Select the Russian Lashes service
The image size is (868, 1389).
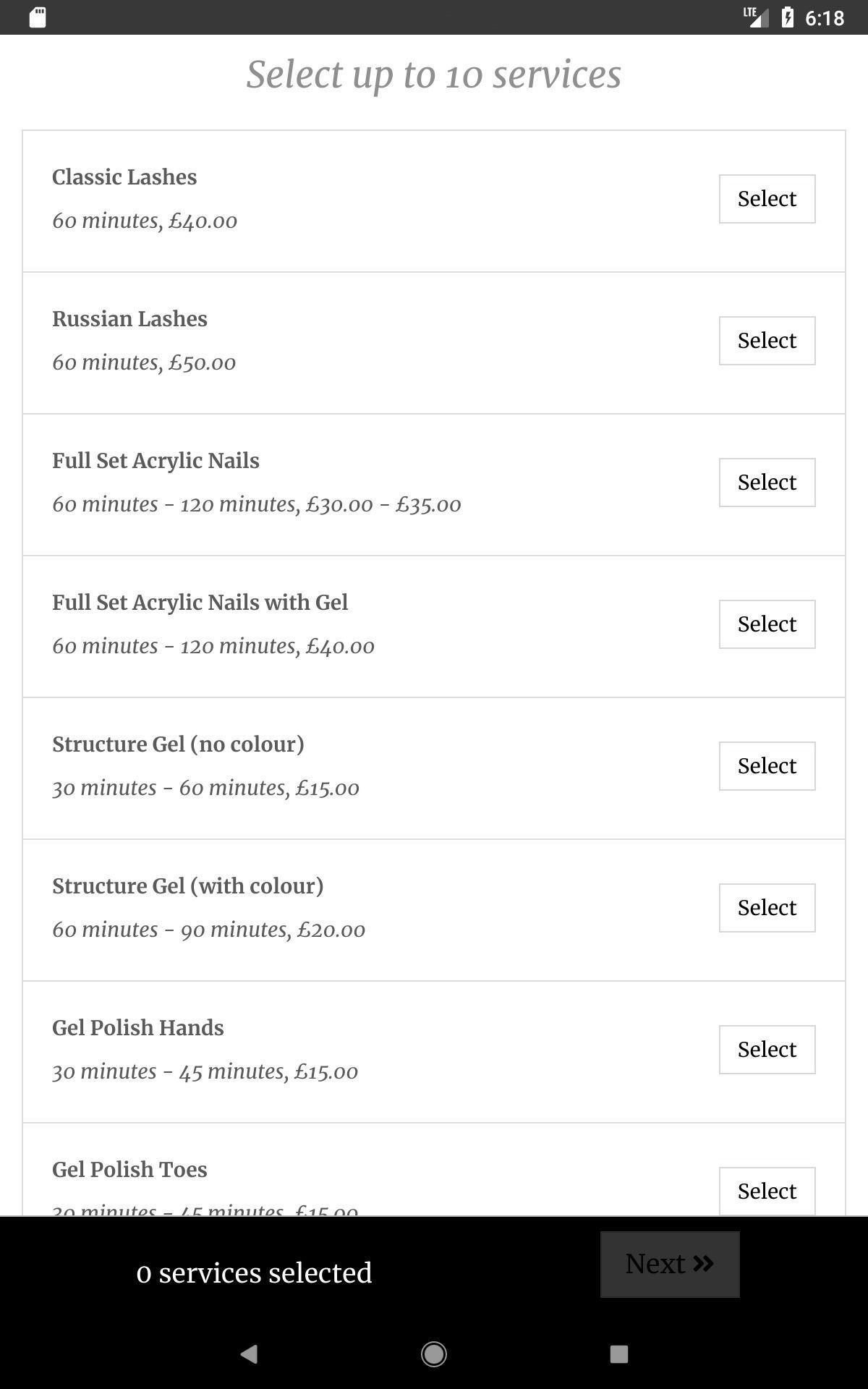pos(767,341)
